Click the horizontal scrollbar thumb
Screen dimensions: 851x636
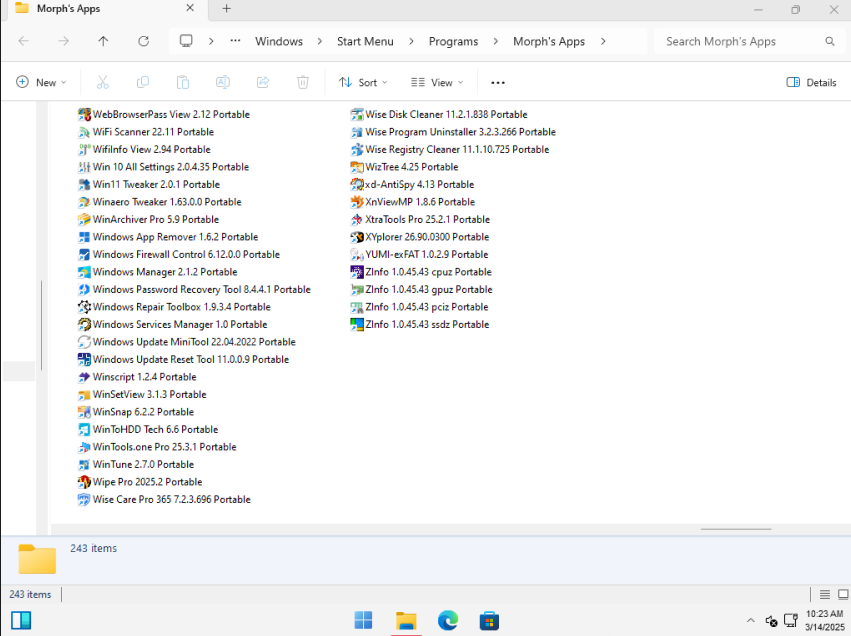coord(735,529)
